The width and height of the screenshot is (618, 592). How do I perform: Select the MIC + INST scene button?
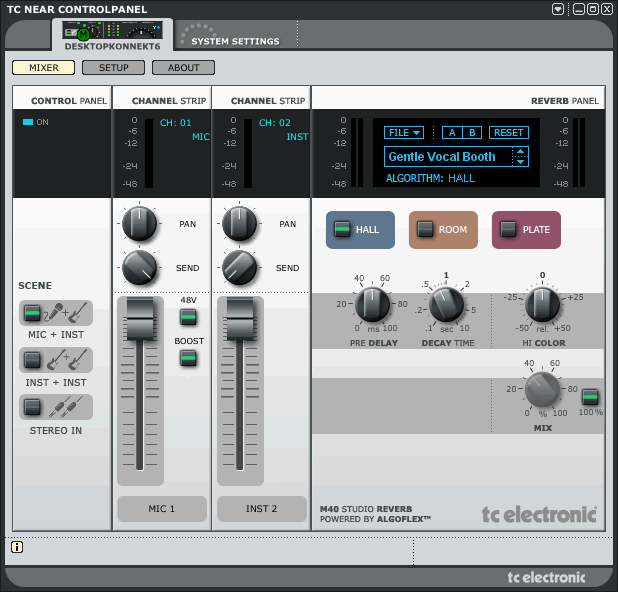click(32, 313)
